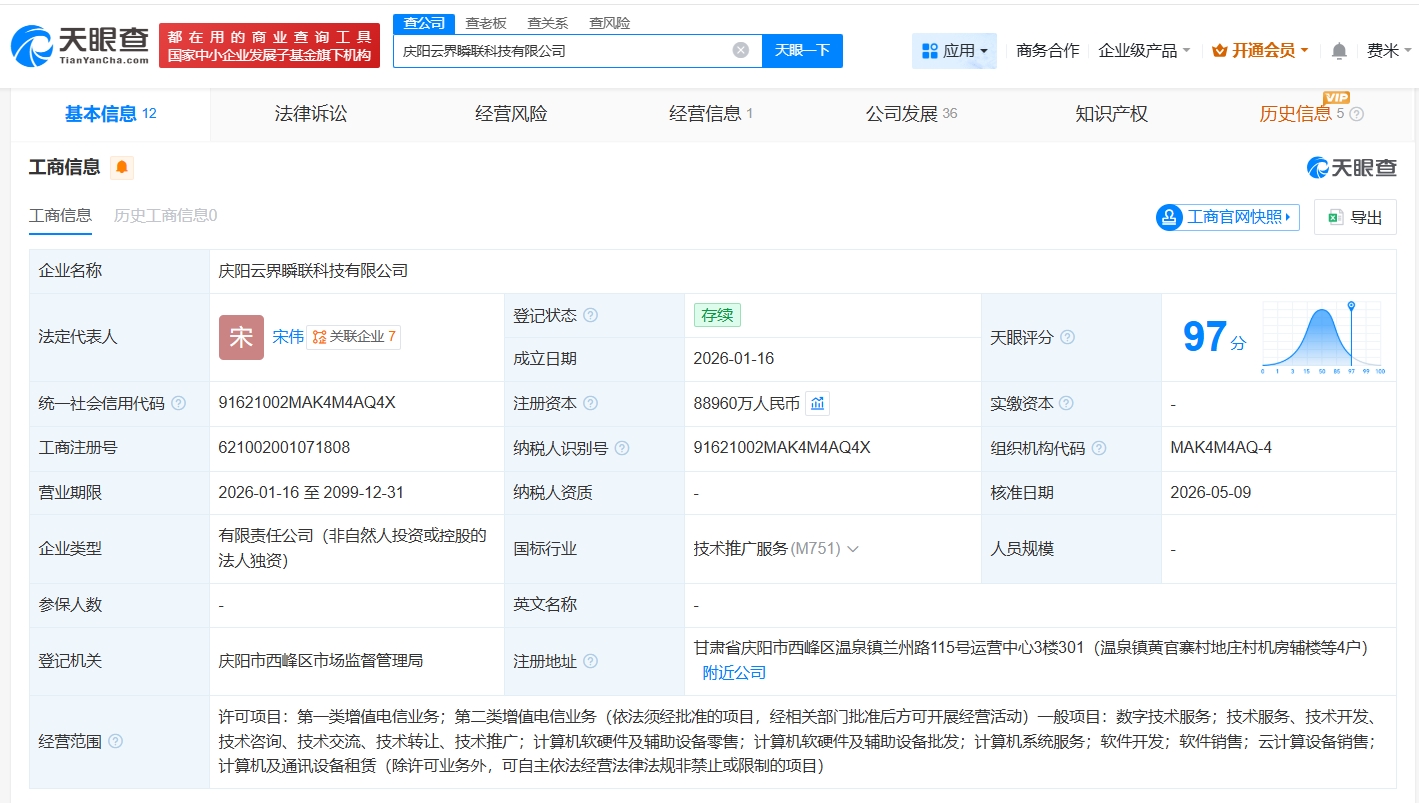Viewport: 1419px width, 803px height.
Task: Show help for 统一社会信用代码
Action: pyautogui.click(x=178, y=403)
